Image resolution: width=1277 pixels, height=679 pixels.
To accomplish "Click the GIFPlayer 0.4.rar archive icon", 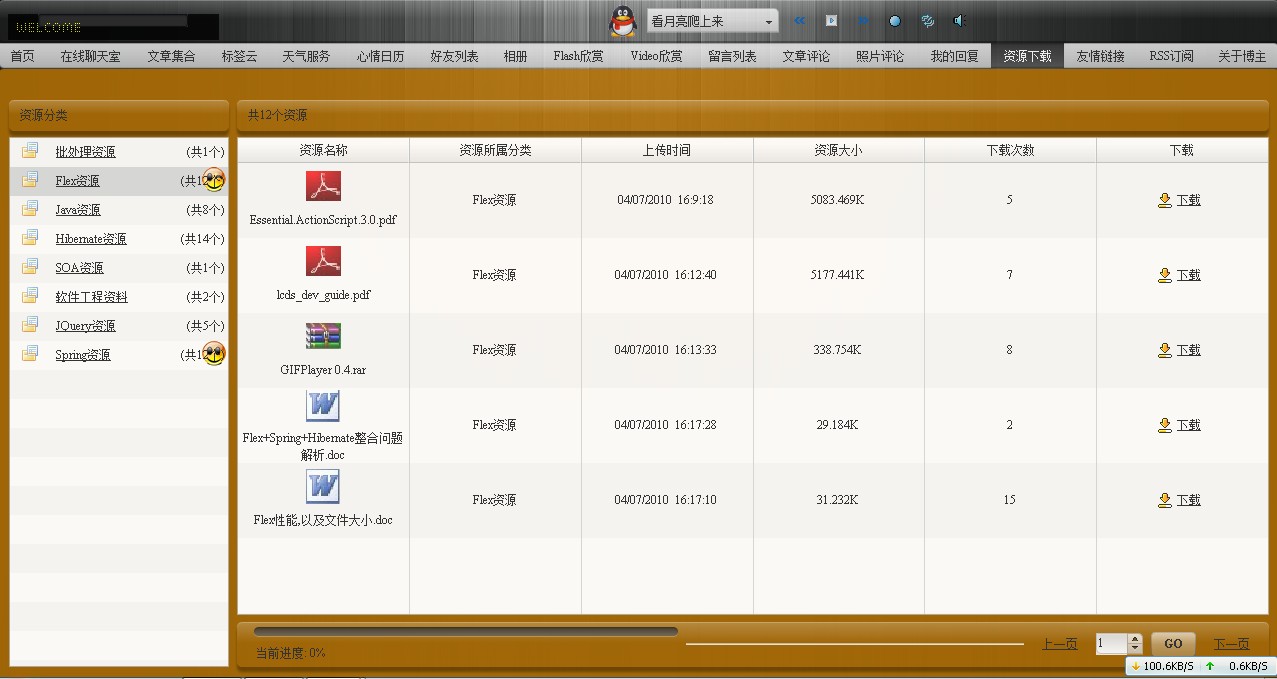I will pyautogui.click(x=323, y=336).
